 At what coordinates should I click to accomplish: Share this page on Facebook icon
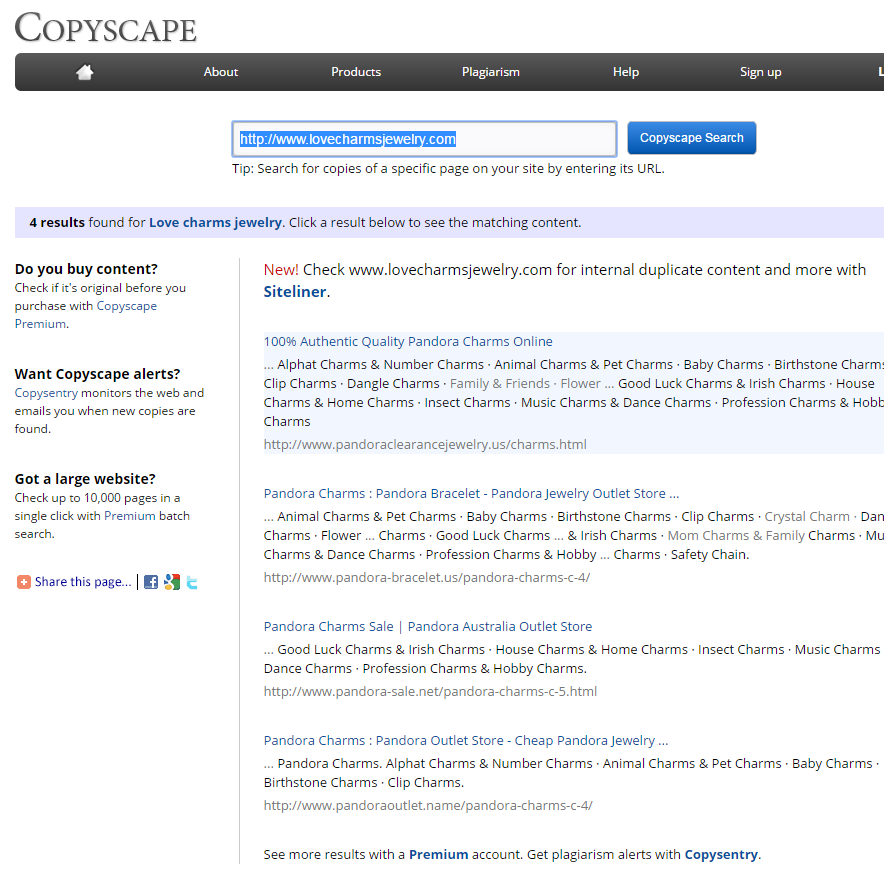[x=151, y=582]
